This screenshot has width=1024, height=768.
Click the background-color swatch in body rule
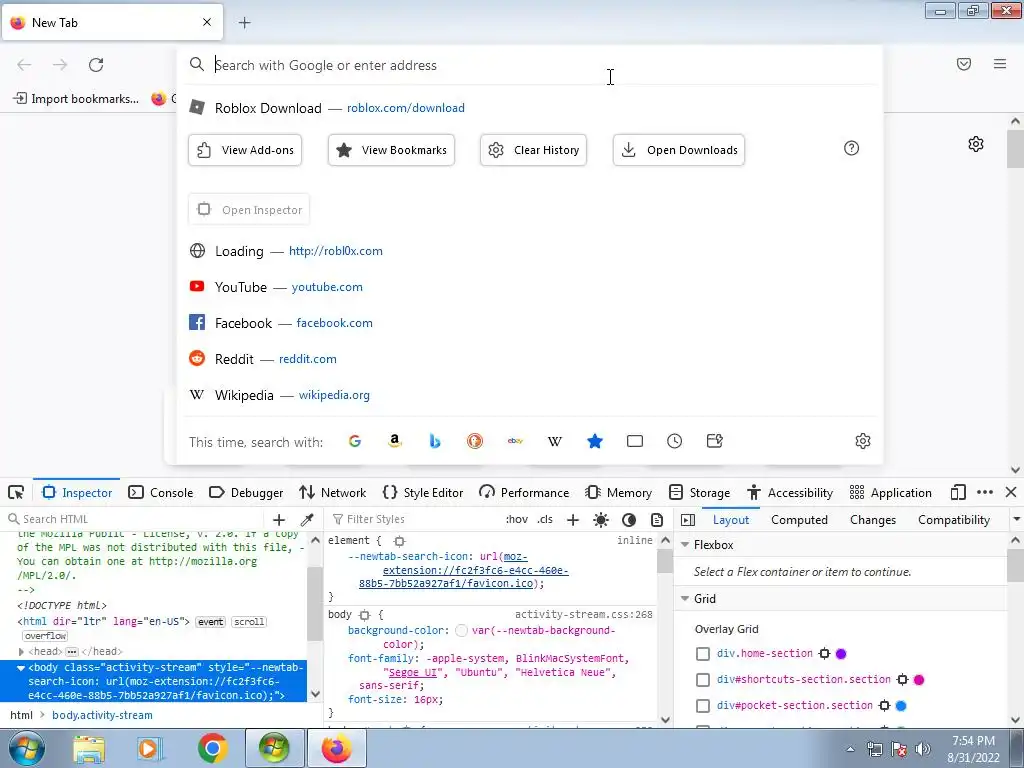pos(461,631)
